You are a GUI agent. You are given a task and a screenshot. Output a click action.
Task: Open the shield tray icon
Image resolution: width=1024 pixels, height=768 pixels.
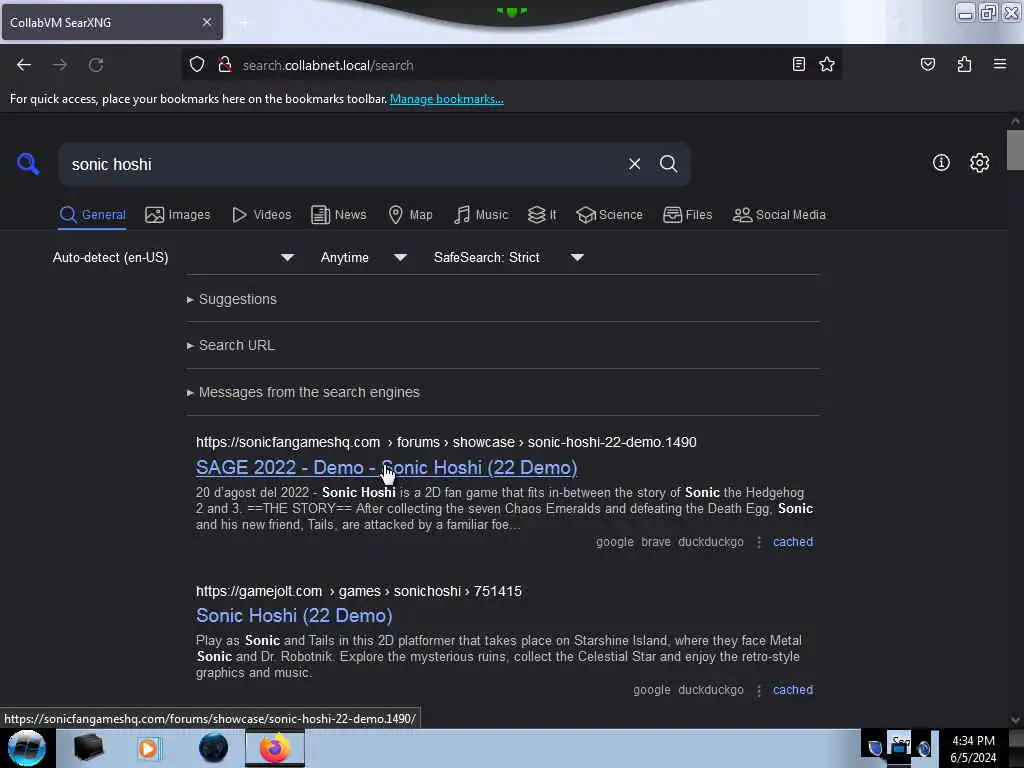(874, 748)
